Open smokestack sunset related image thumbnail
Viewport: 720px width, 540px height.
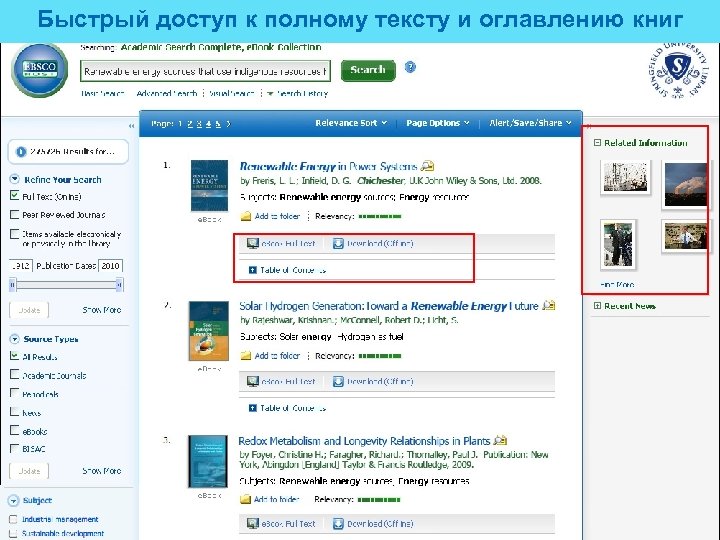686,185
